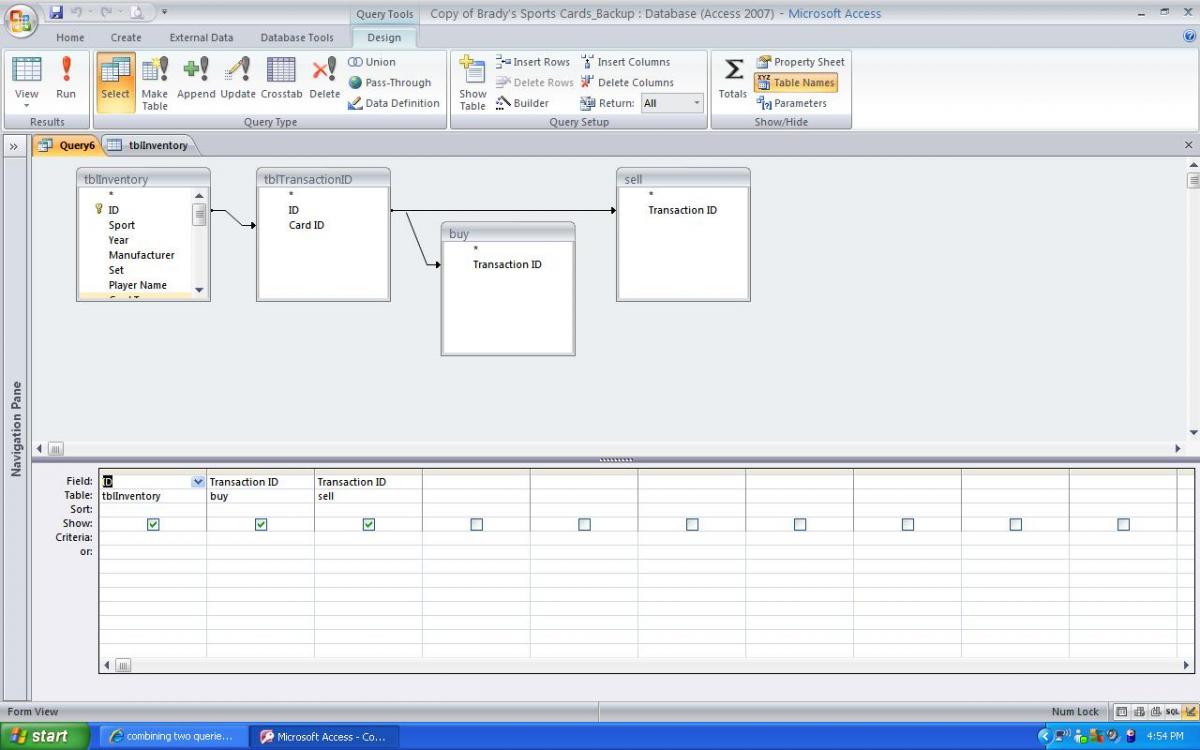1200x750 pixels.
Task: Delete Columns from the query grid
Action: [x=628, y=83]
